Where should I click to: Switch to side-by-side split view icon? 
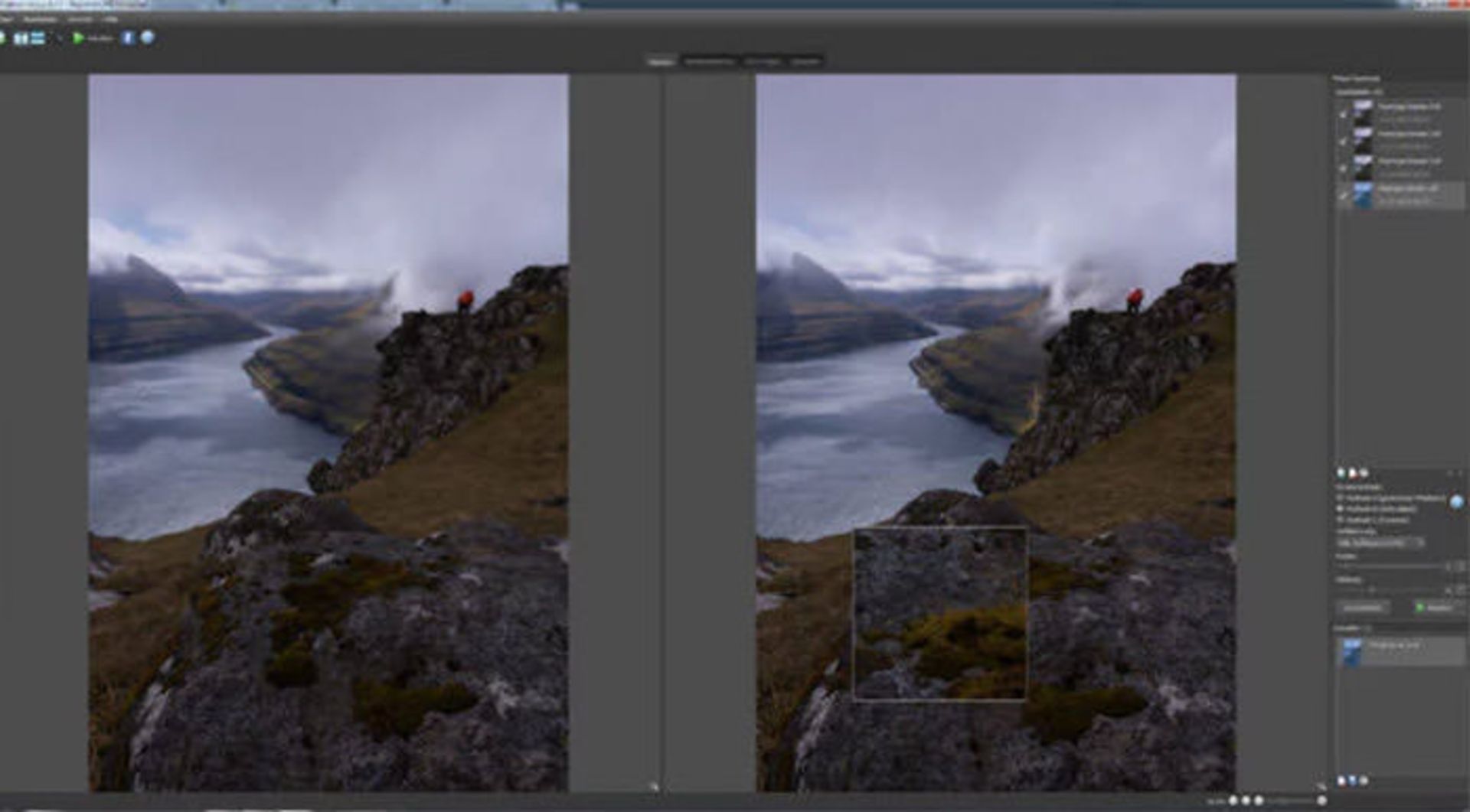pyautogui.click(x=21, y=38)
